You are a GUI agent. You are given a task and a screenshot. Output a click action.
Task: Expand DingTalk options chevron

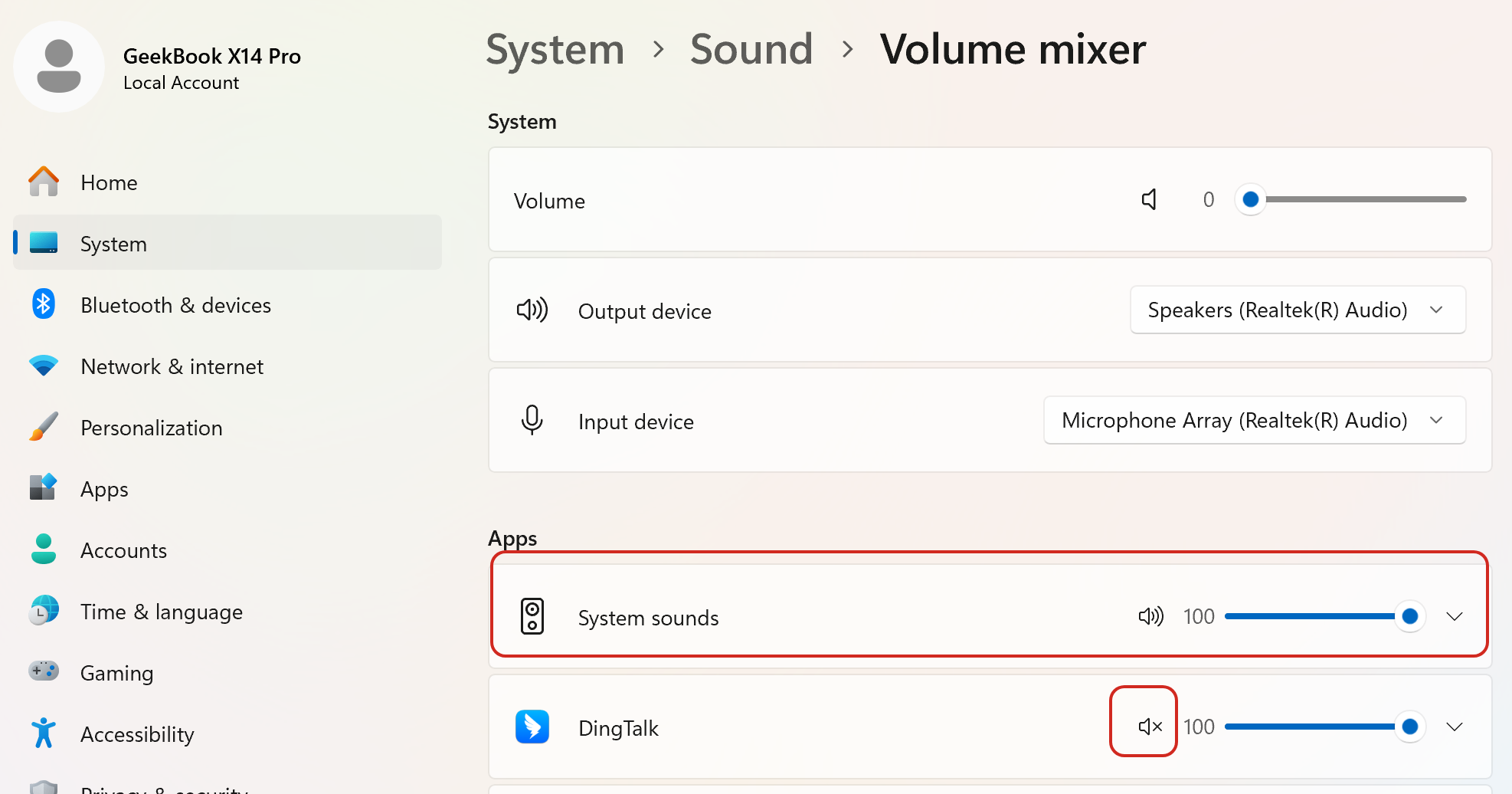click(x=1455, y=727)
